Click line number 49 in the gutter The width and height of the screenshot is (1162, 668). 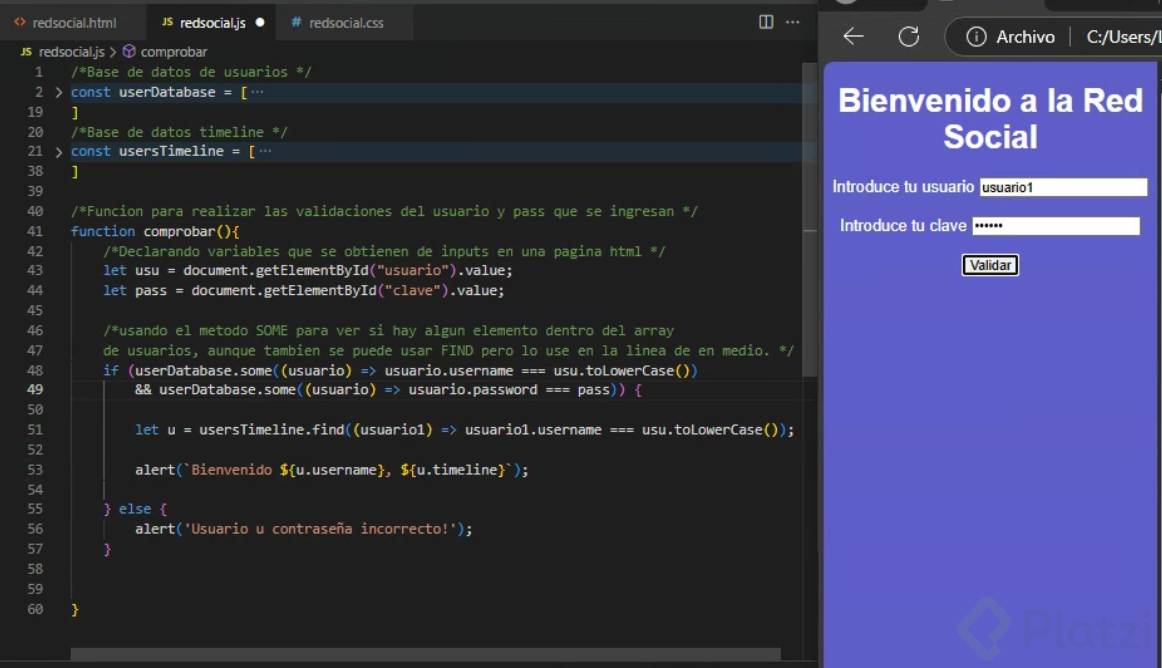click(35, 389)
